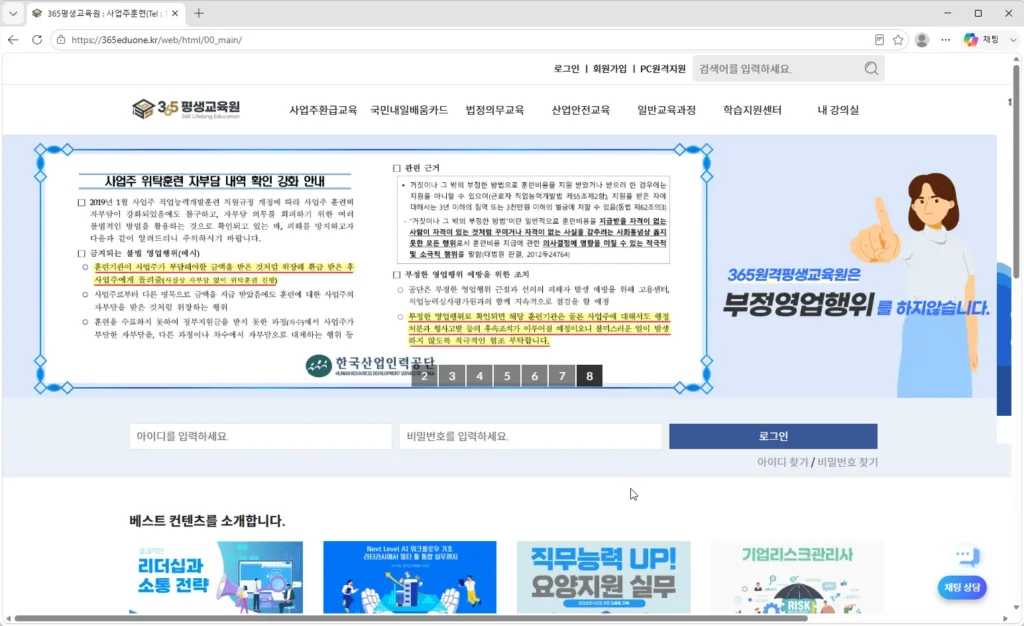
Task: Click the 베스트 컨텐츠를 소개합니다 heading
Action: tap(207, 520)
